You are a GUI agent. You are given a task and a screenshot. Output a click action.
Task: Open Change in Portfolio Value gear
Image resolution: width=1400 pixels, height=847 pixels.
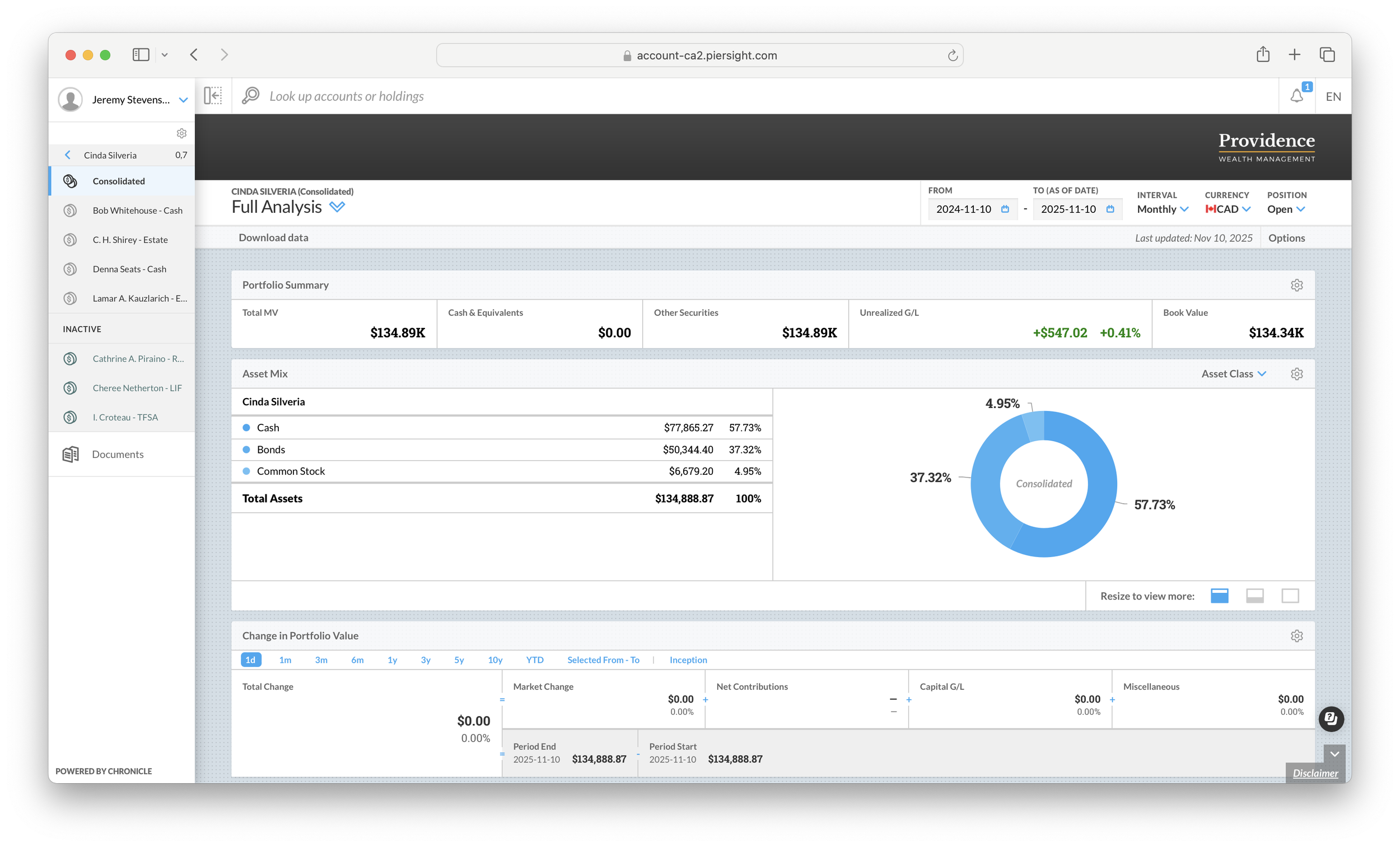[1296, 636]
